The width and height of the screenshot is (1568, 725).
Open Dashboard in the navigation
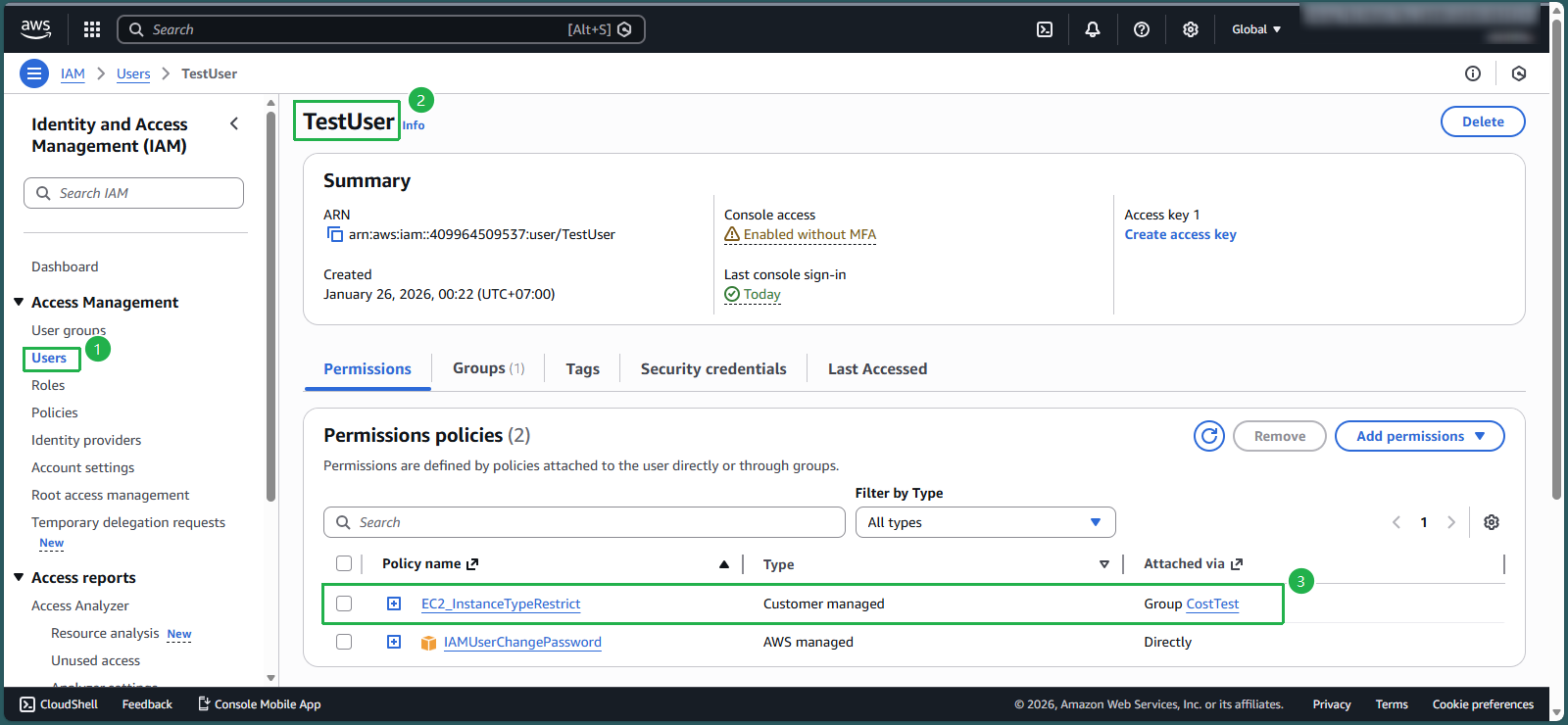click(65, 266)
